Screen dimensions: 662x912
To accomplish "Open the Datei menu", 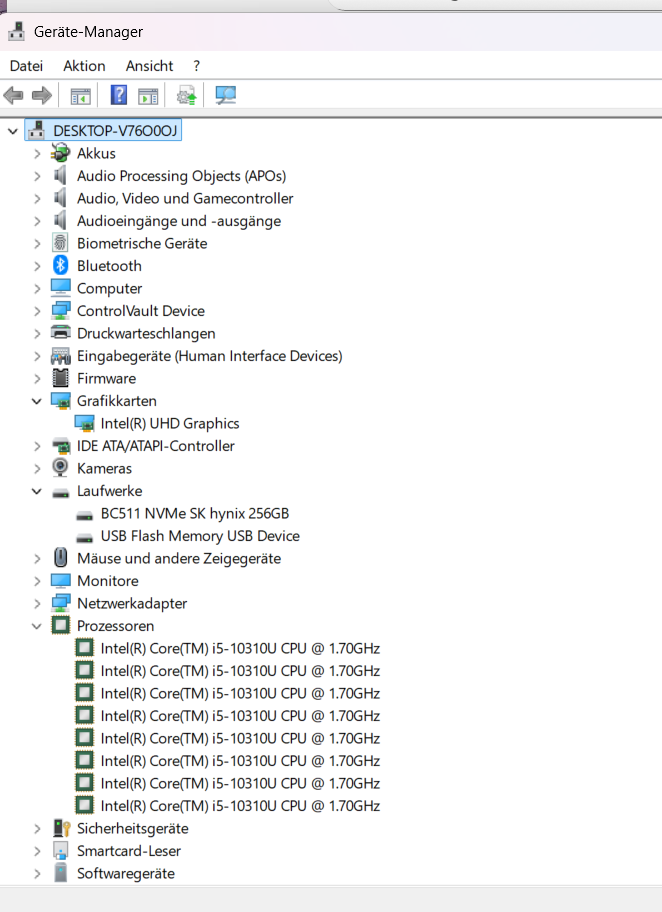I will [x=26, y=66].
